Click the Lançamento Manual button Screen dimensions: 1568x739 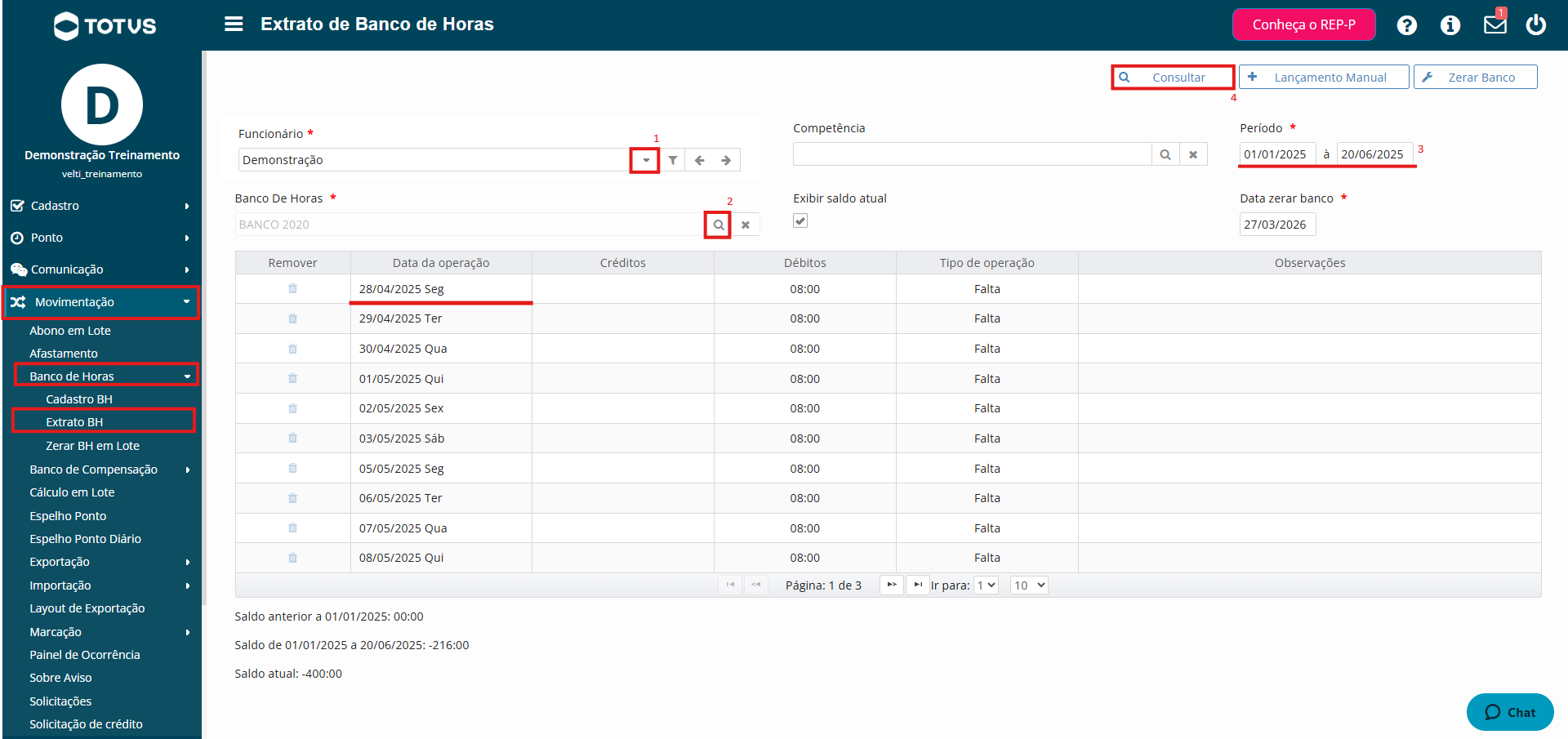tap(1324, 77)
